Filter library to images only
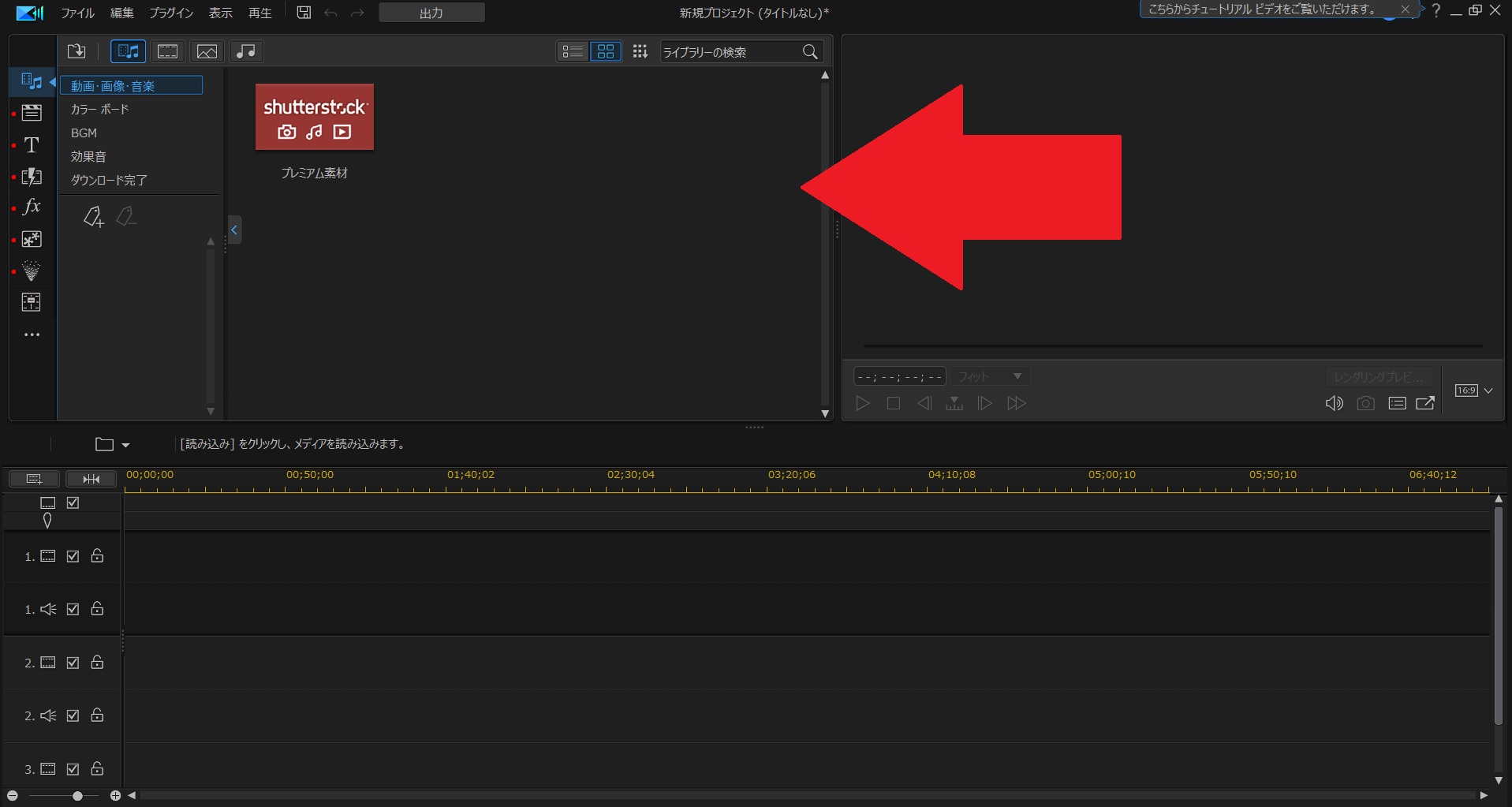The height and width of the screenshot is (807, 1512). [207, 51]
